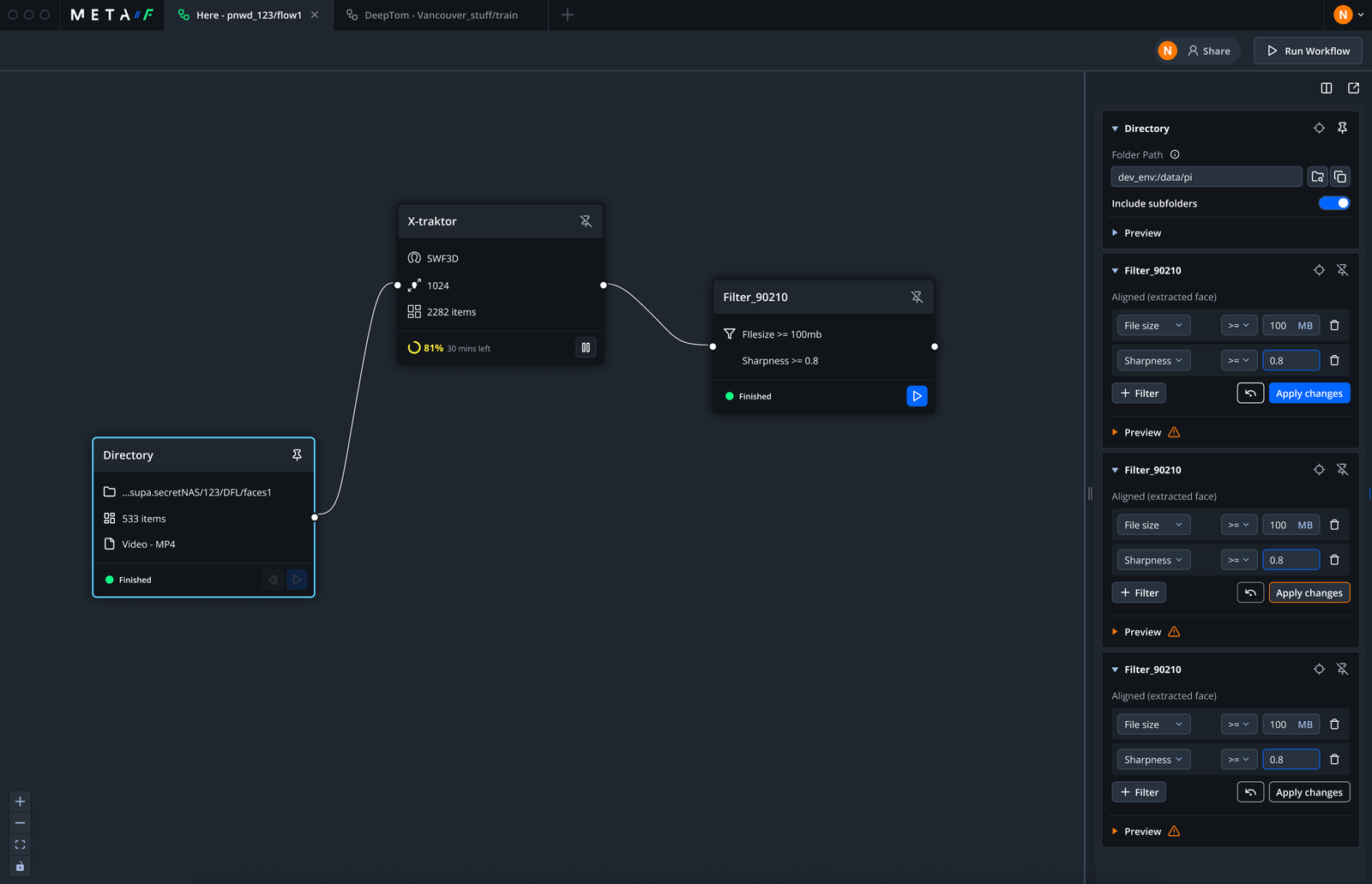Image resolution: width=1372 pixels, height=884 pixels.
Task: Click the warning triangle beside the second Filter_90210 Preview
Action: pyautogui.click(x=1174, y=632)
